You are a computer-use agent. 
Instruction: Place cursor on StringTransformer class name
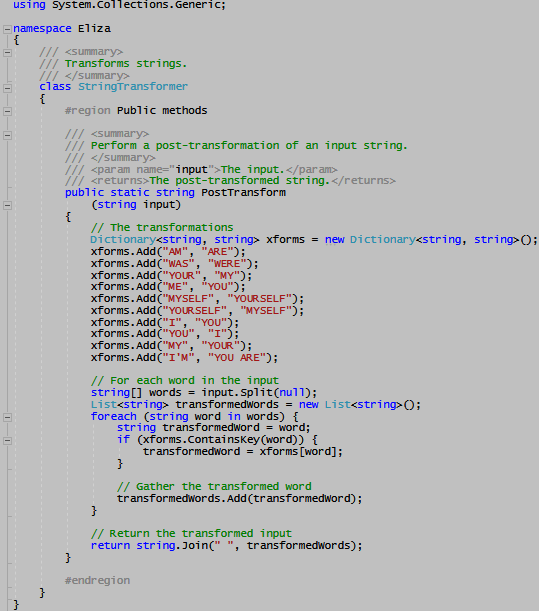[x=133, y=87]
